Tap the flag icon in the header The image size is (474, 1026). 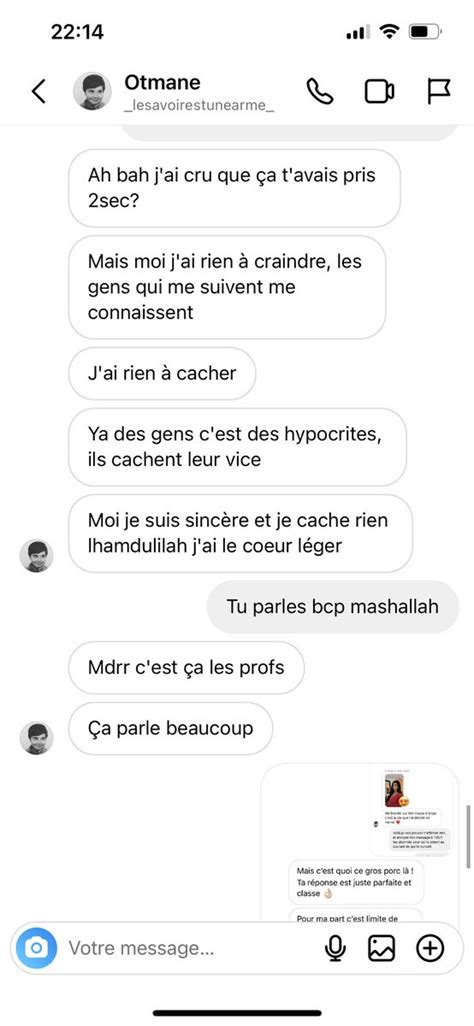(439, 92)
